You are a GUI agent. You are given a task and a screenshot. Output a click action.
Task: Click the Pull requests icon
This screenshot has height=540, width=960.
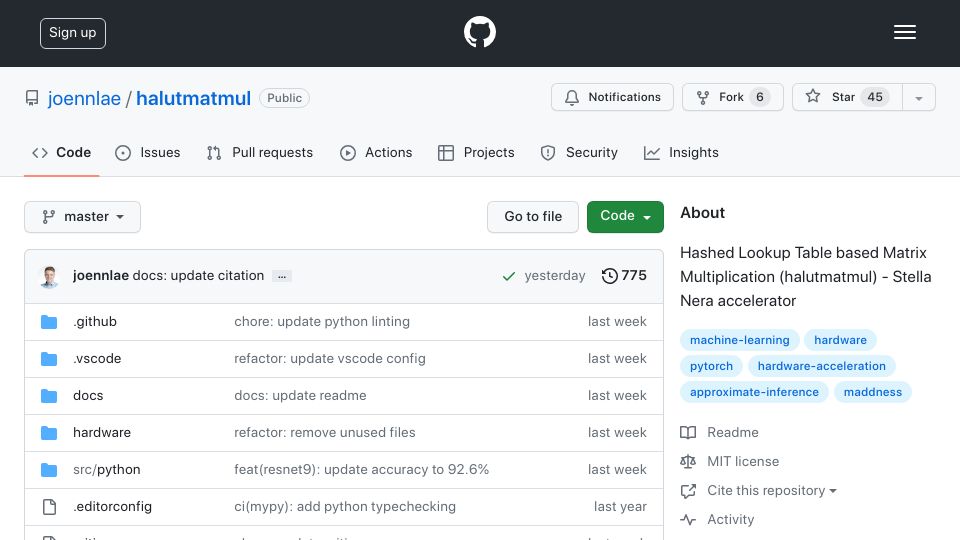click(214, 153)
